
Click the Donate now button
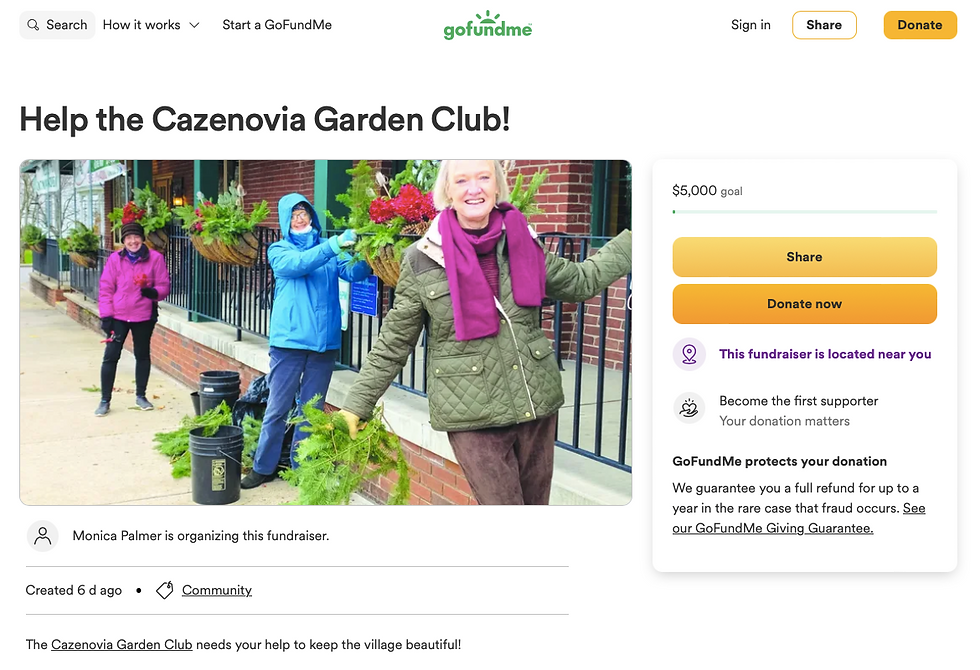pyautogui.click(x=804, y=304)
